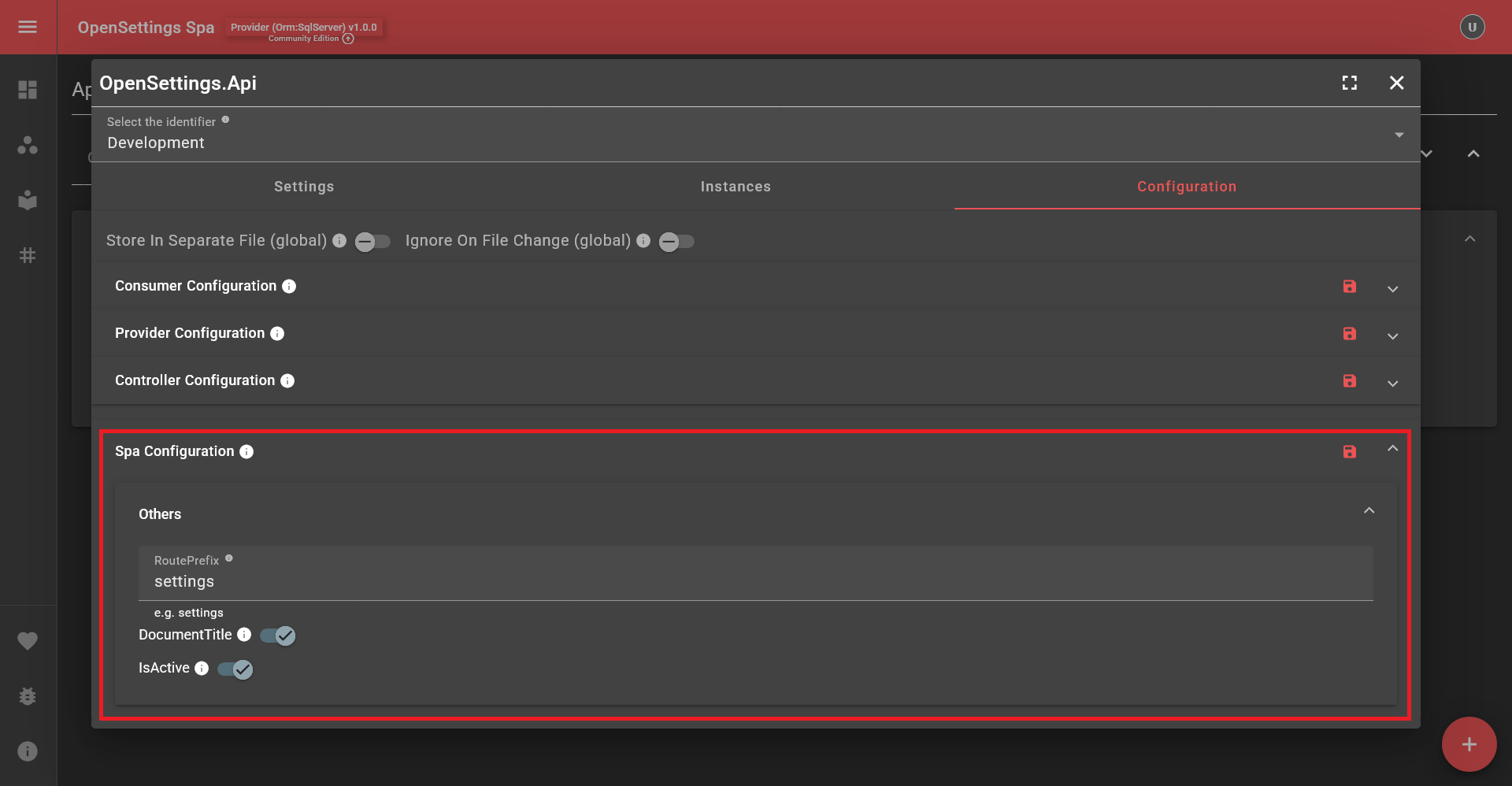The height and width of the screenshot is (786, 1512).
Task: Open the Settings tab
Action: click(303, 187)
